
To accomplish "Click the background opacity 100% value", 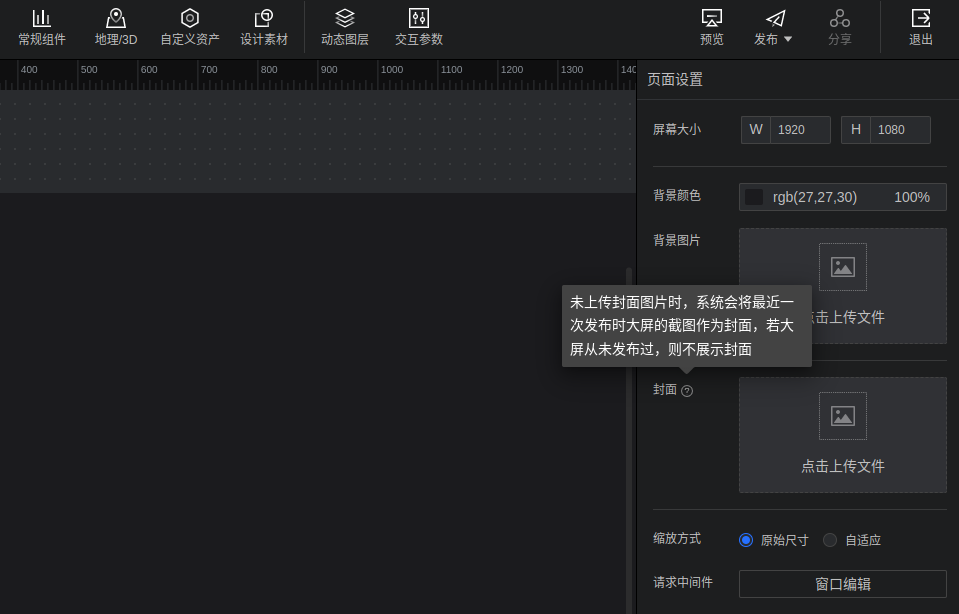I will pos(911,197).
